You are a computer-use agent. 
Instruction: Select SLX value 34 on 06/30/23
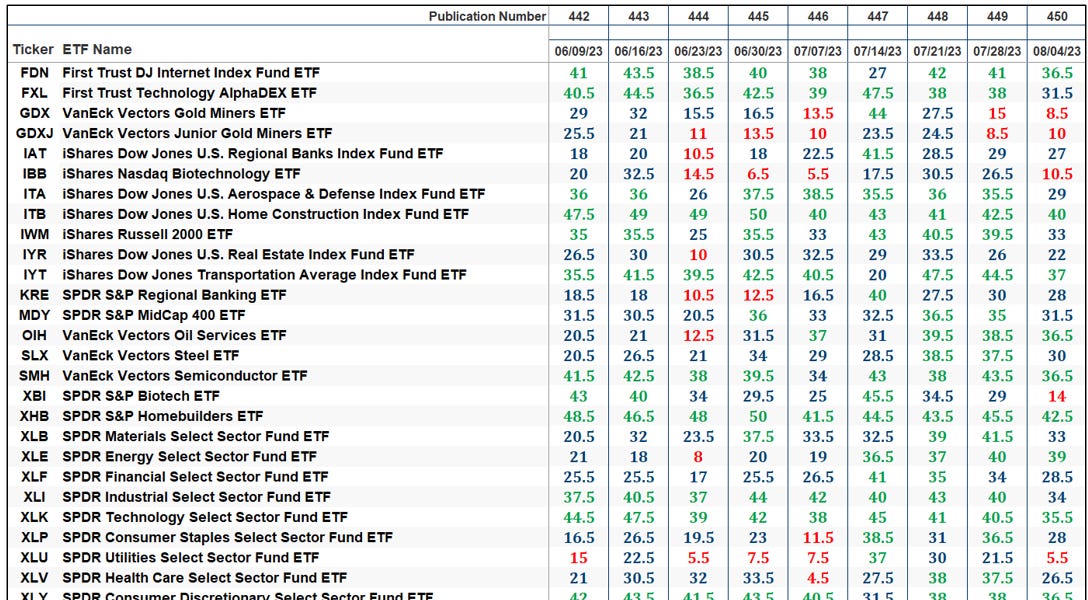758,355
